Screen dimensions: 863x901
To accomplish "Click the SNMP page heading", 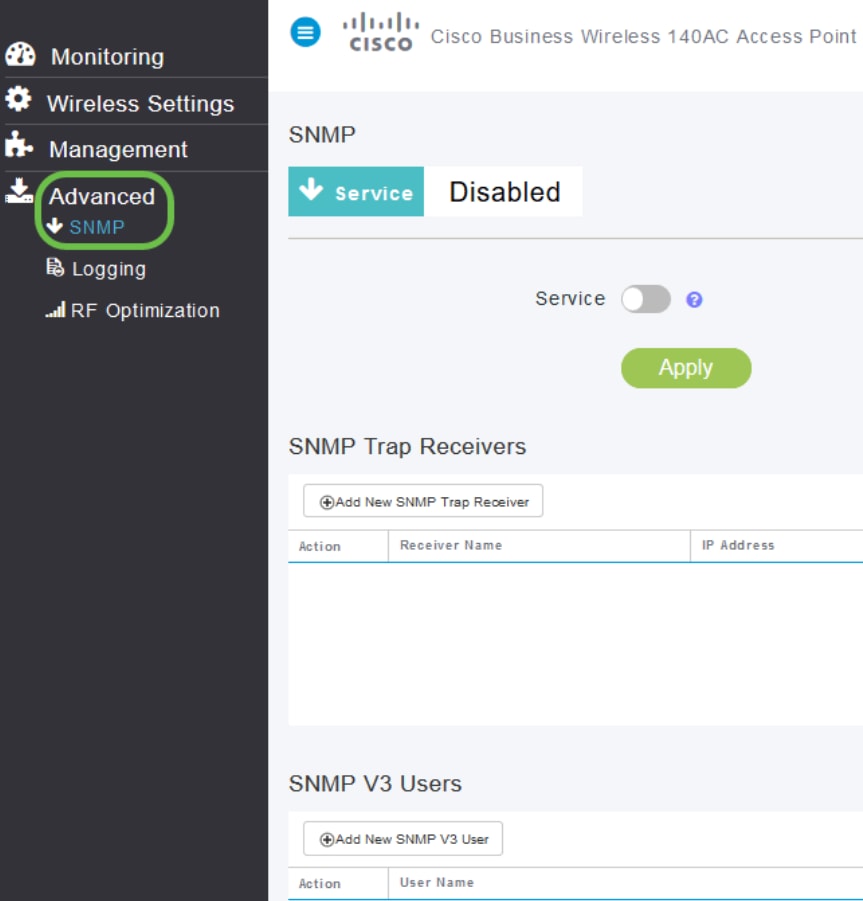I will pyautogui.click(x=322, y=134).
